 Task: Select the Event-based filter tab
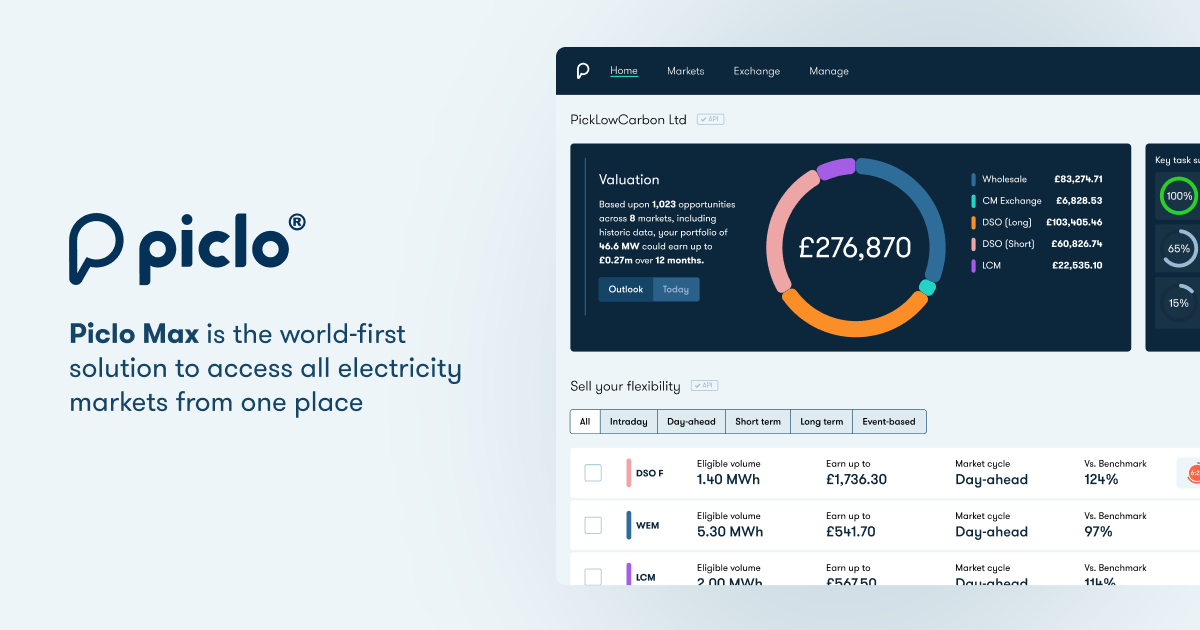click(889, 421)
